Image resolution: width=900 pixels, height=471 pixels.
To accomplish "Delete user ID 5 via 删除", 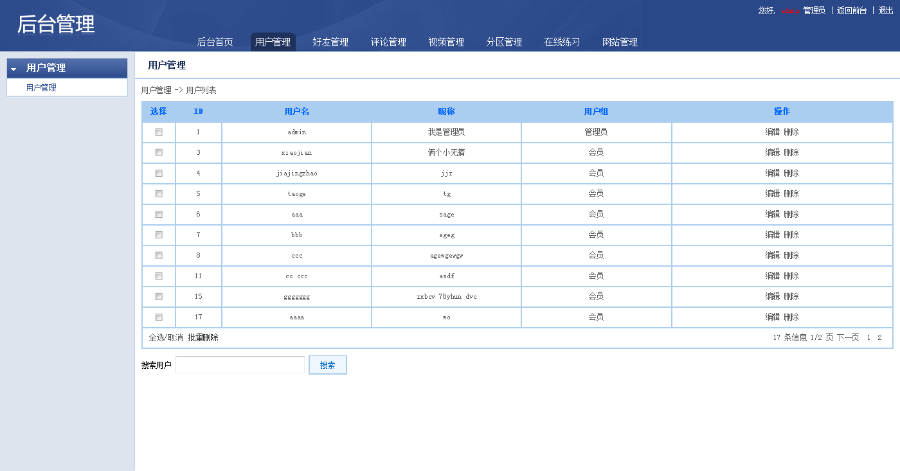I will [x=791, y=194].
